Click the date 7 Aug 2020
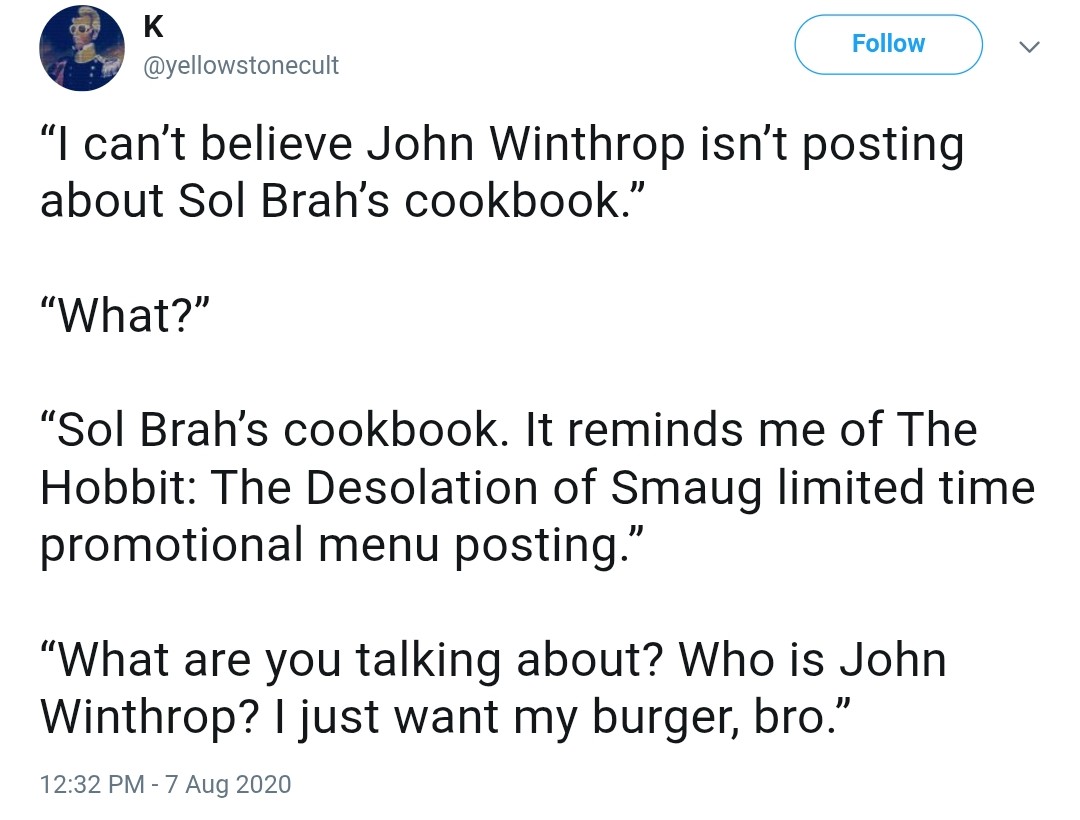 click(228, 784)
